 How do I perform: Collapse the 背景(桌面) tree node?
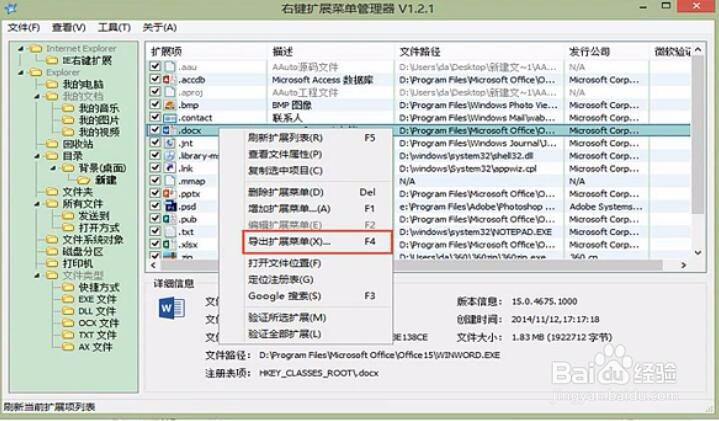[x=53, y=168]
